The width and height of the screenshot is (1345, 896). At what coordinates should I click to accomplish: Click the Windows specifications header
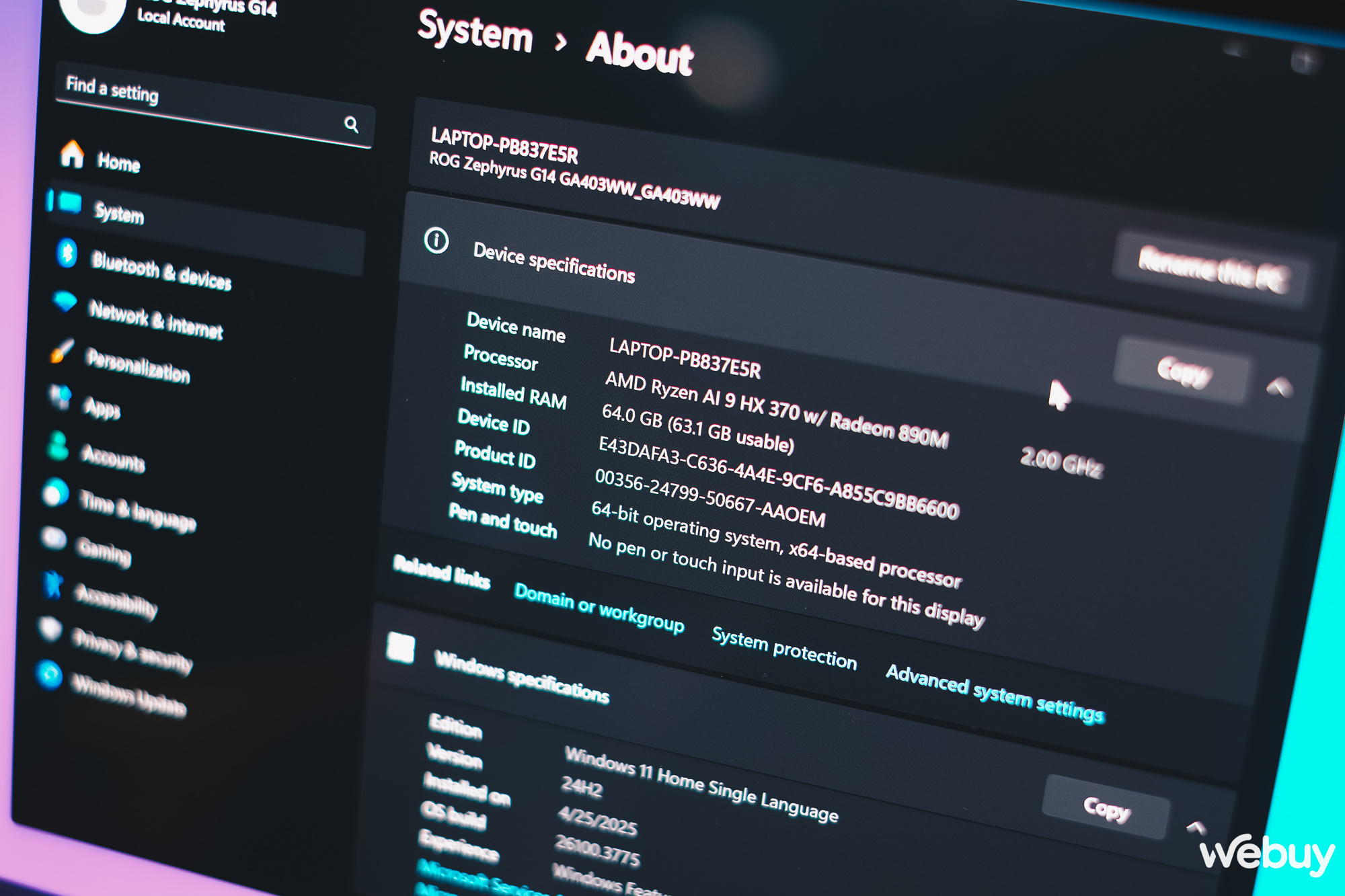pyautogui.click(x=522, y=678)
